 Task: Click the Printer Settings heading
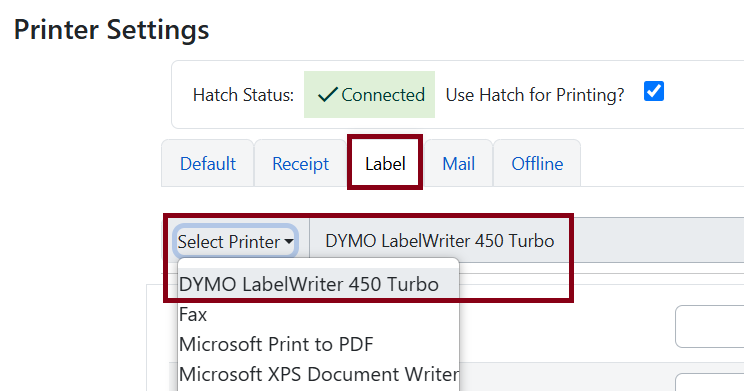click(x=112, y=29)
